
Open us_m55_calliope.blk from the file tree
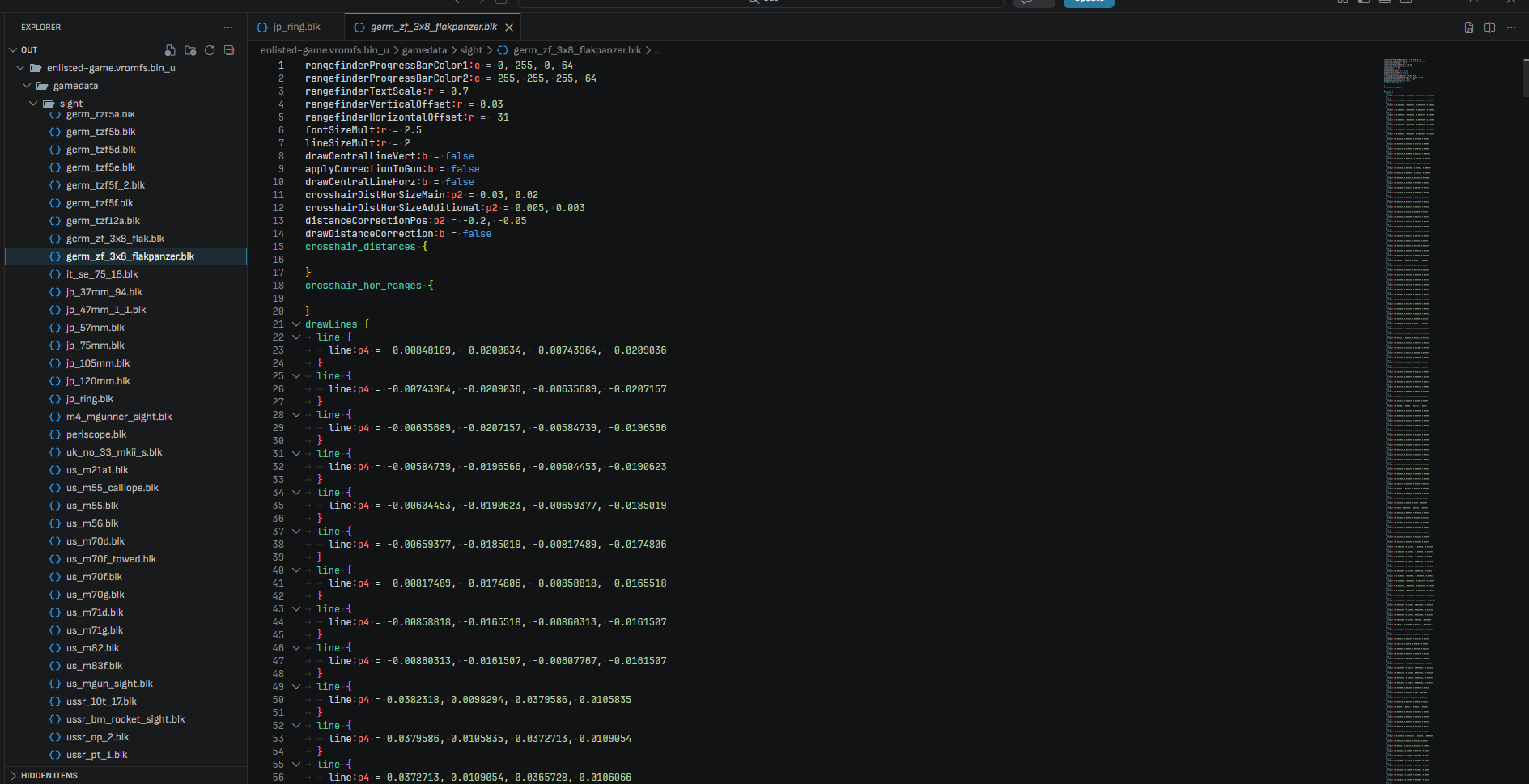click(x=125, y=488)
